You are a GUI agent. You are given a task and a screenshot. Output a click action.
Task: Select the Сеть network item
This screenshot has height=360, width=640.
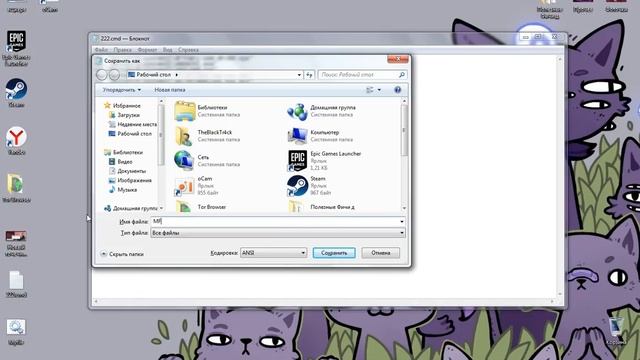207,160
